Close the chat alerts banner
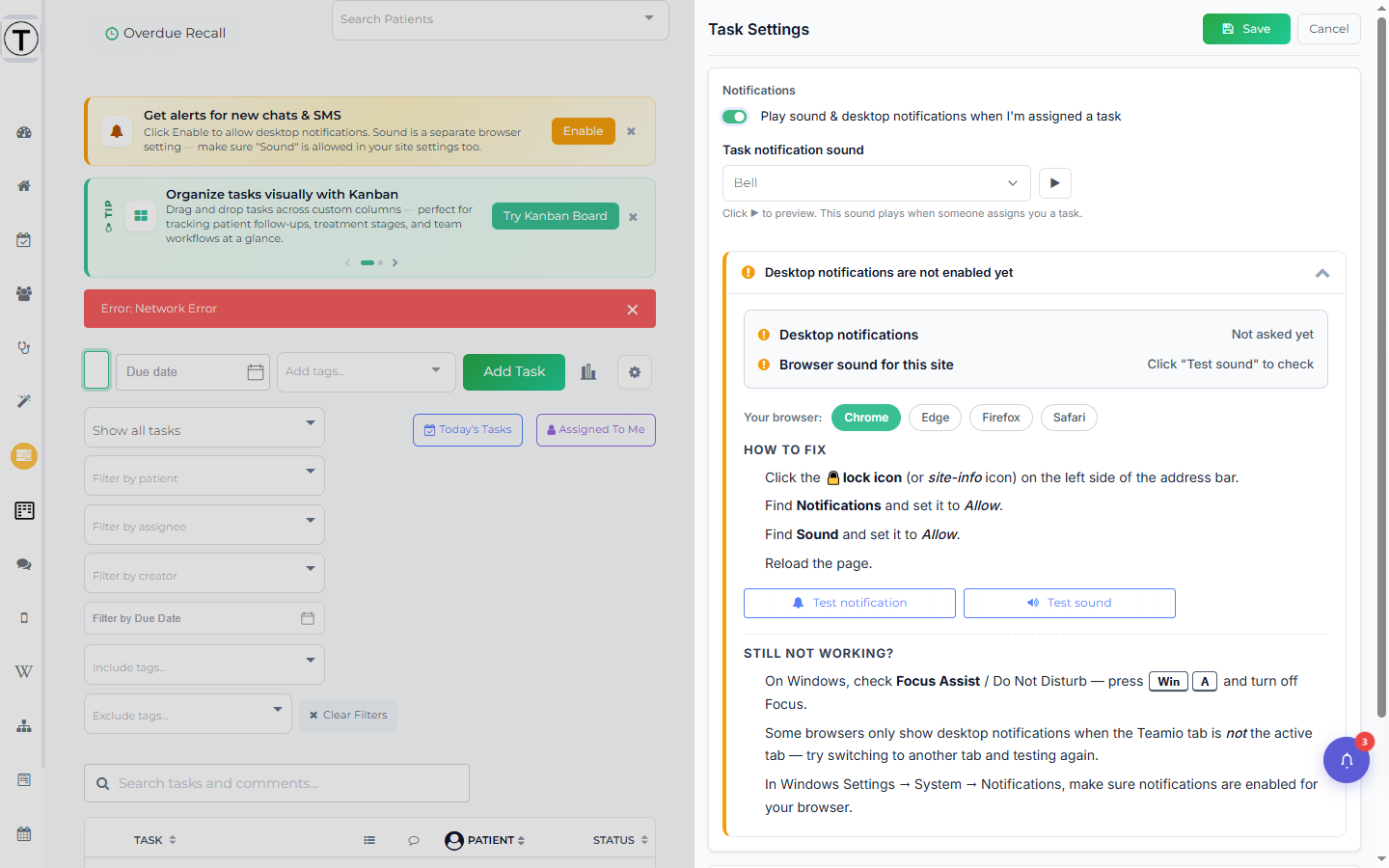 tap(631, 131)
